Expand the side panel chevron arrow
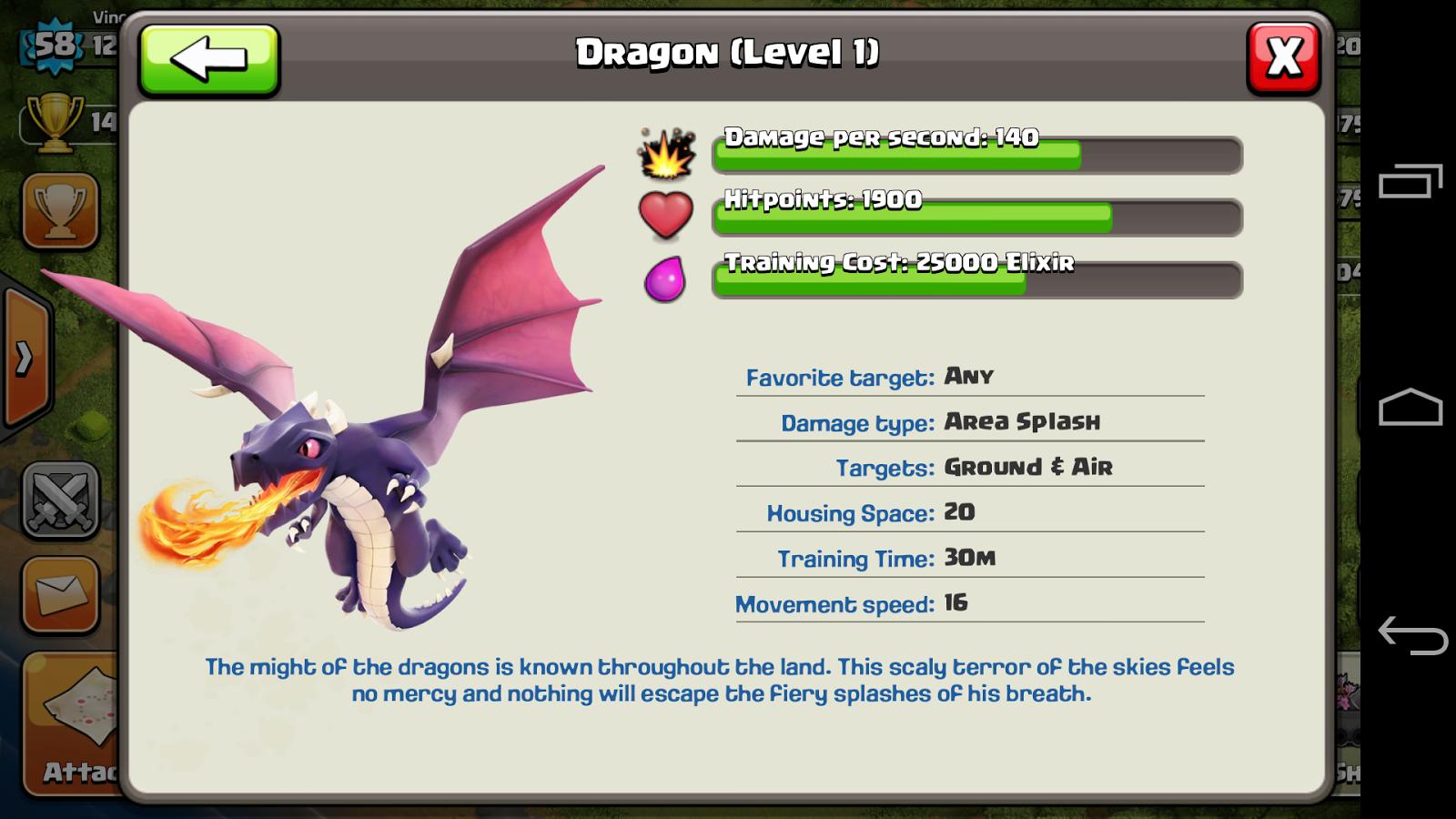Screen dimensions: 1456x819 pyautogui.click(x=25, y=359)
